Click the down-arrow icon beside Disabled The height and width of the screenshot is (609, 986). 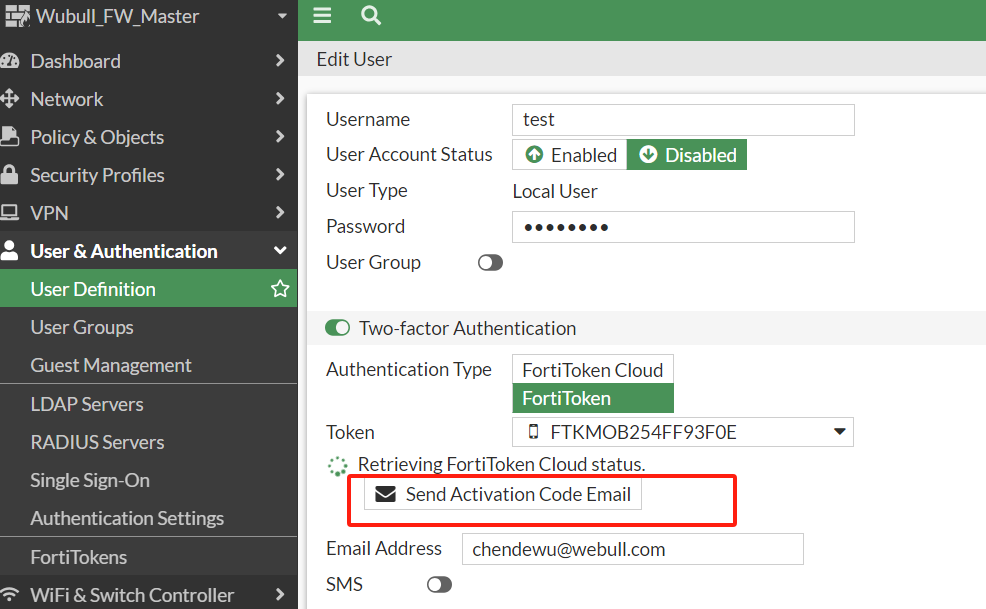tap(648, 155)
